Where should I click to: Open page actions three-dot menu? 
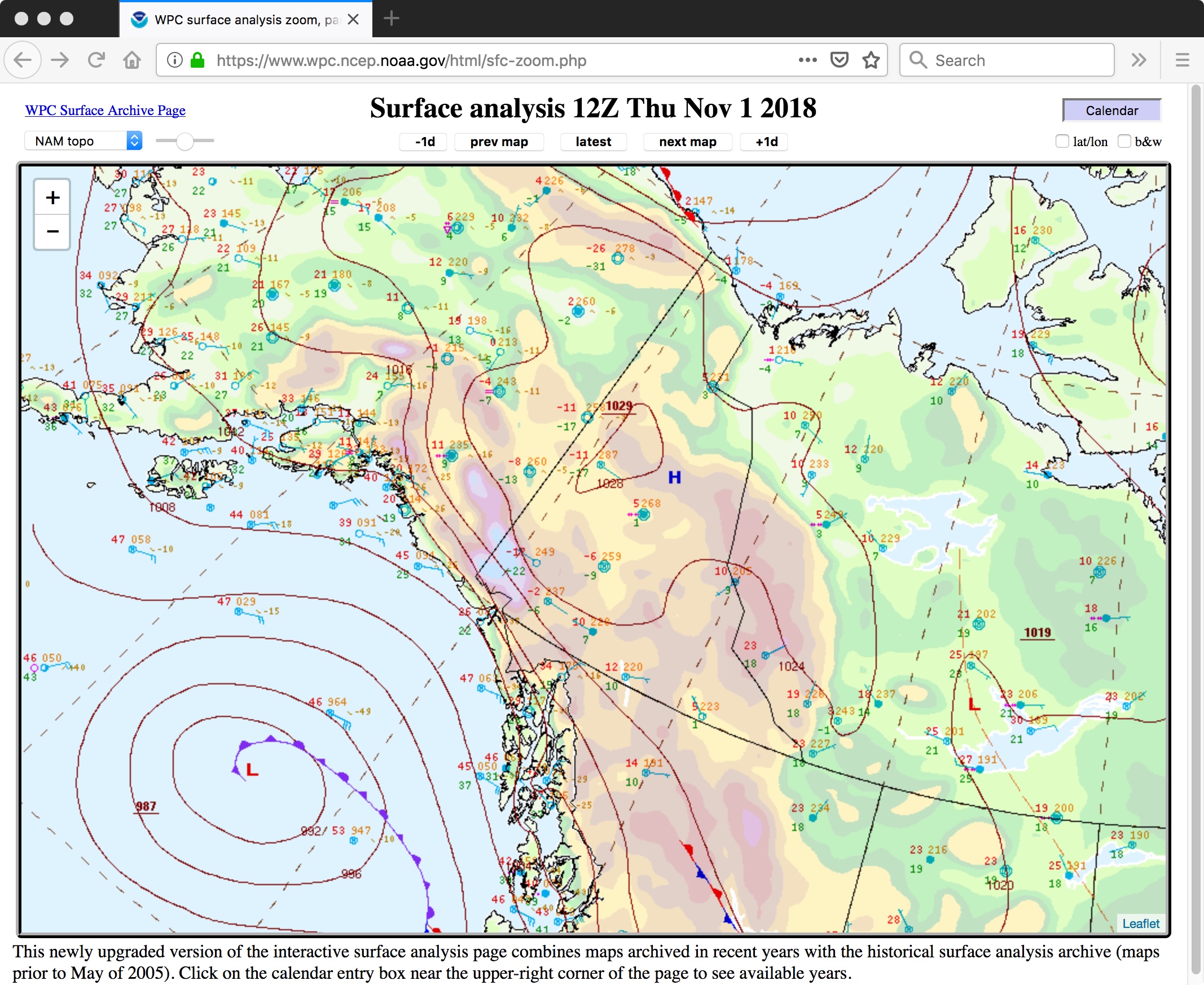click(807, 60)
